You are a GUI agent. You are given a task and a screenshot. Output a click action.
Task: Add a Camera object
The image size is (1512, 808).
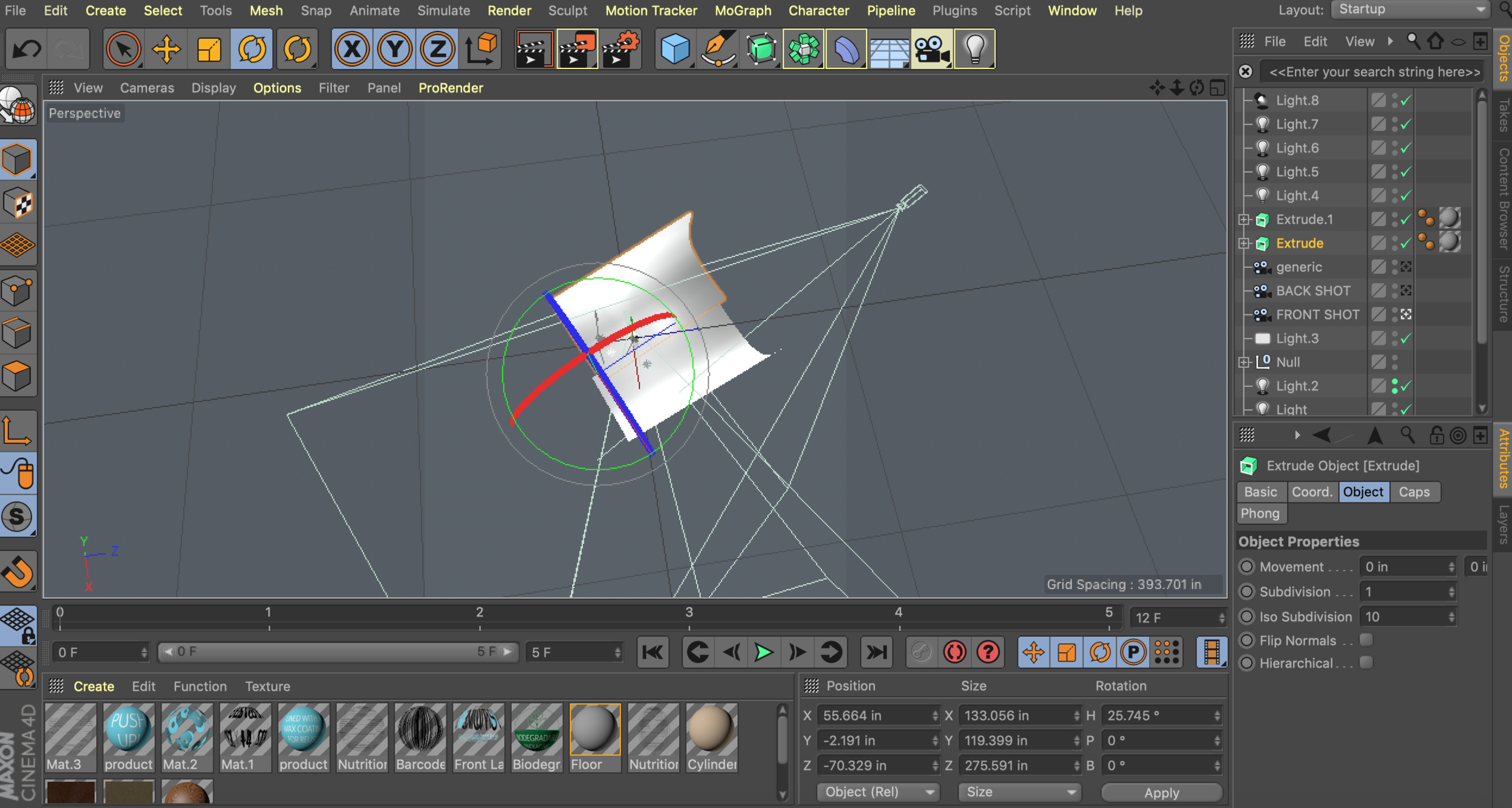932,48
